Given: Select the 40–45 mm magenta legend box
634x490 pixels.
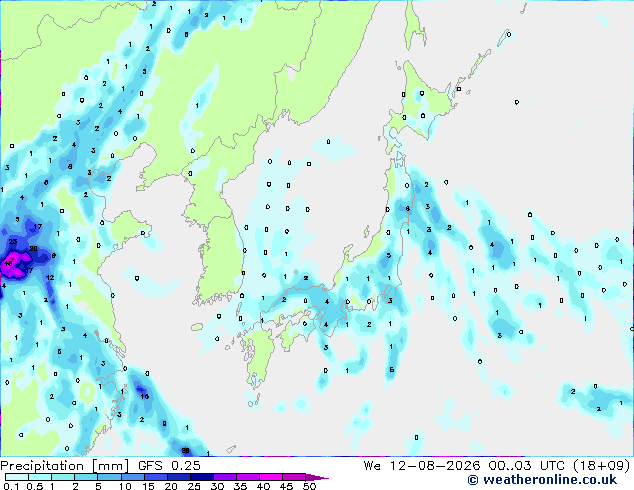Looking at the screenshot, I should [x=271, y=477].
